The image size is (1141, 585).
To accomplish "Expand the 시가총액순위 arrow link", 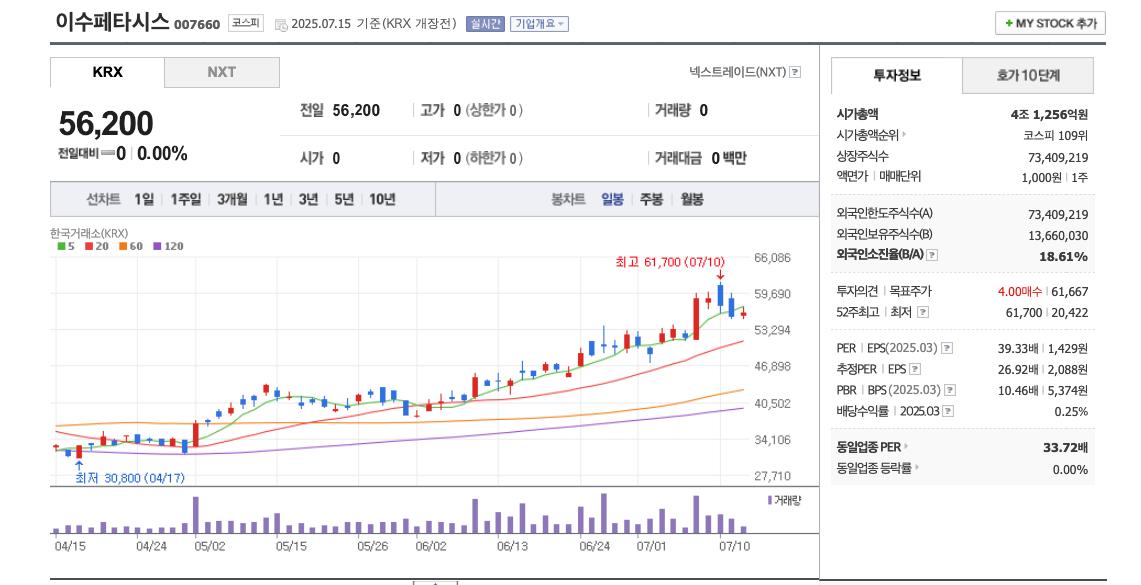I will coord(905,135).
